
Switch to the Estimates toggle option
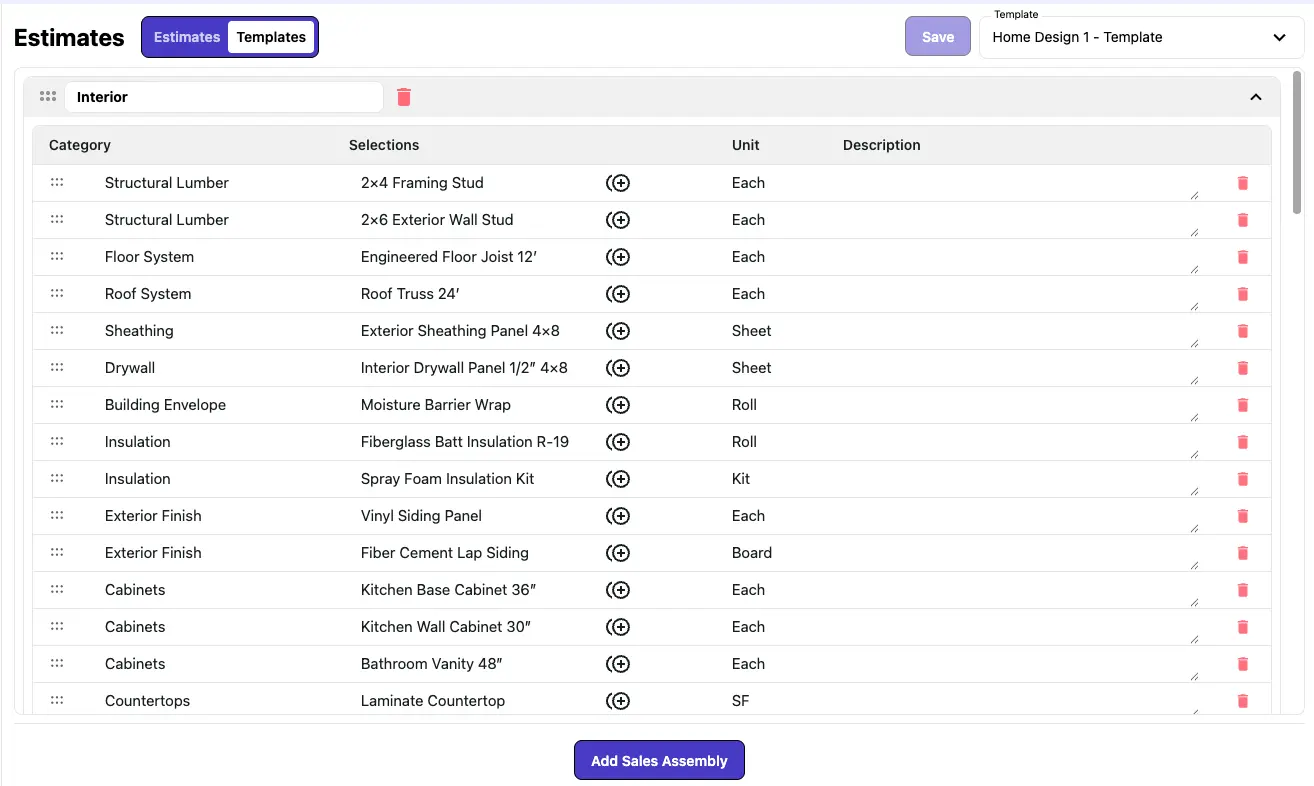coord(187,37)
